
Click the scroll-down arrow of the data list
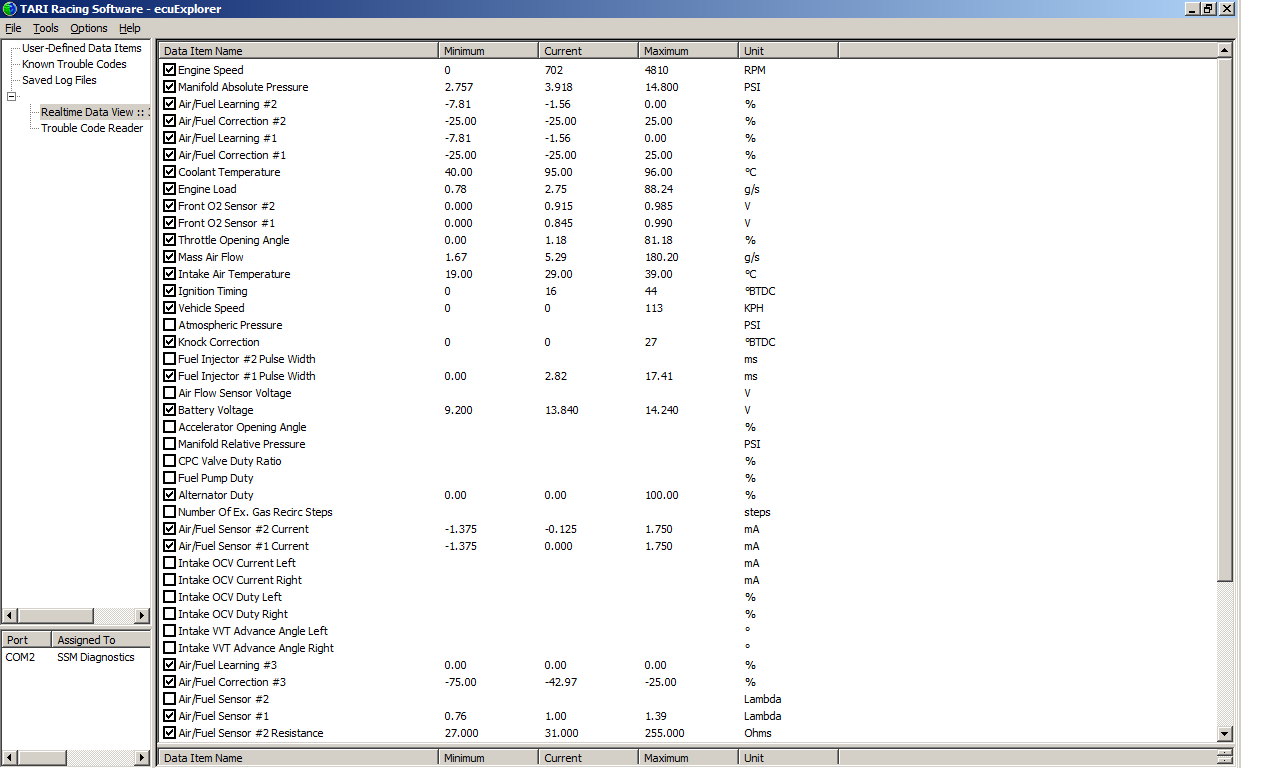point(1225,734)
